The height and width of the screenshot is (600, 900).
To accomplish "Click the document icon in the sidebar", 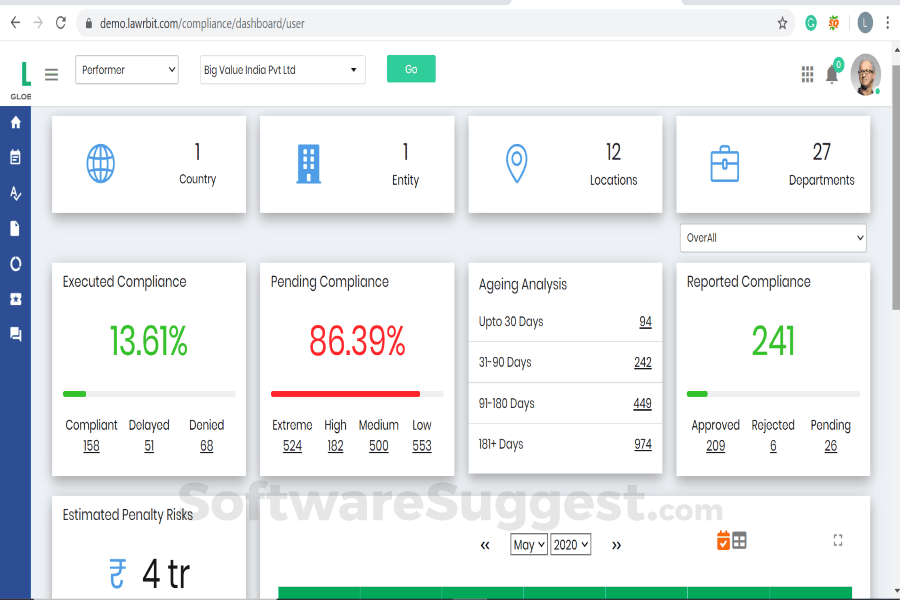I will (14, 228).
